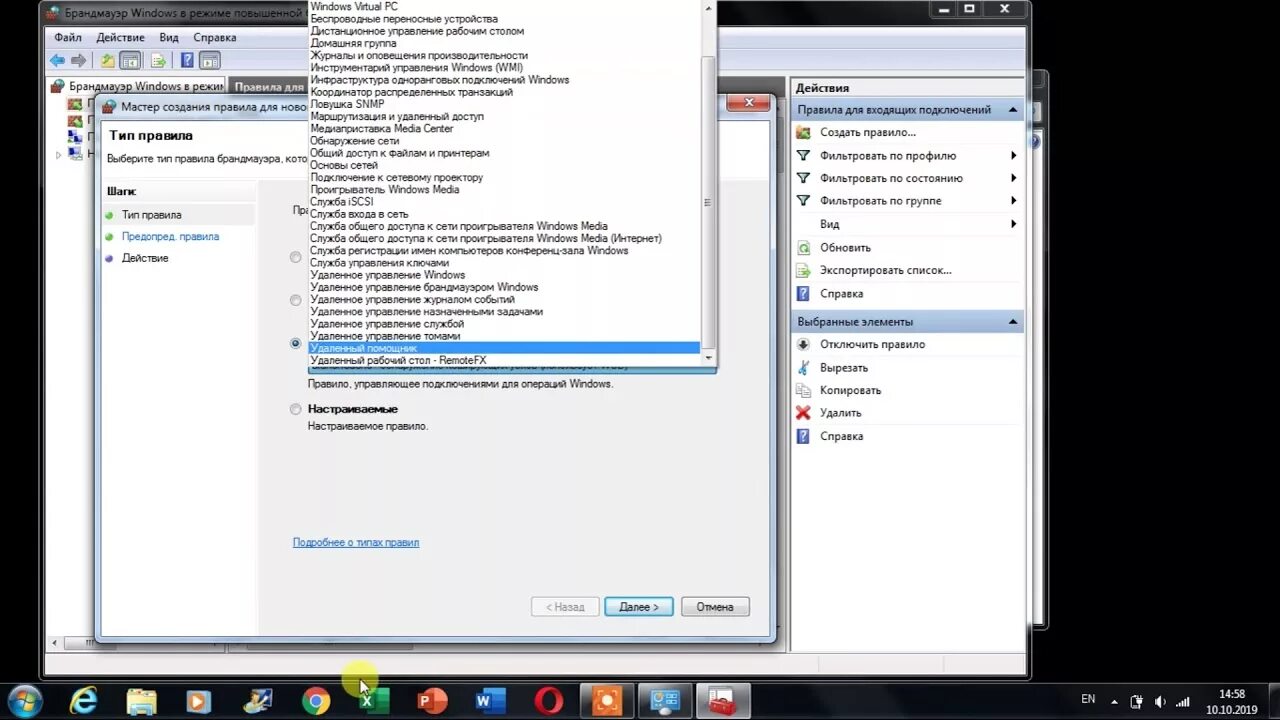Viewport: 1280px width, 720px height.
Task: Choose Проигрыватель Windows Media in the list
Action: click(x=504, y=189)
